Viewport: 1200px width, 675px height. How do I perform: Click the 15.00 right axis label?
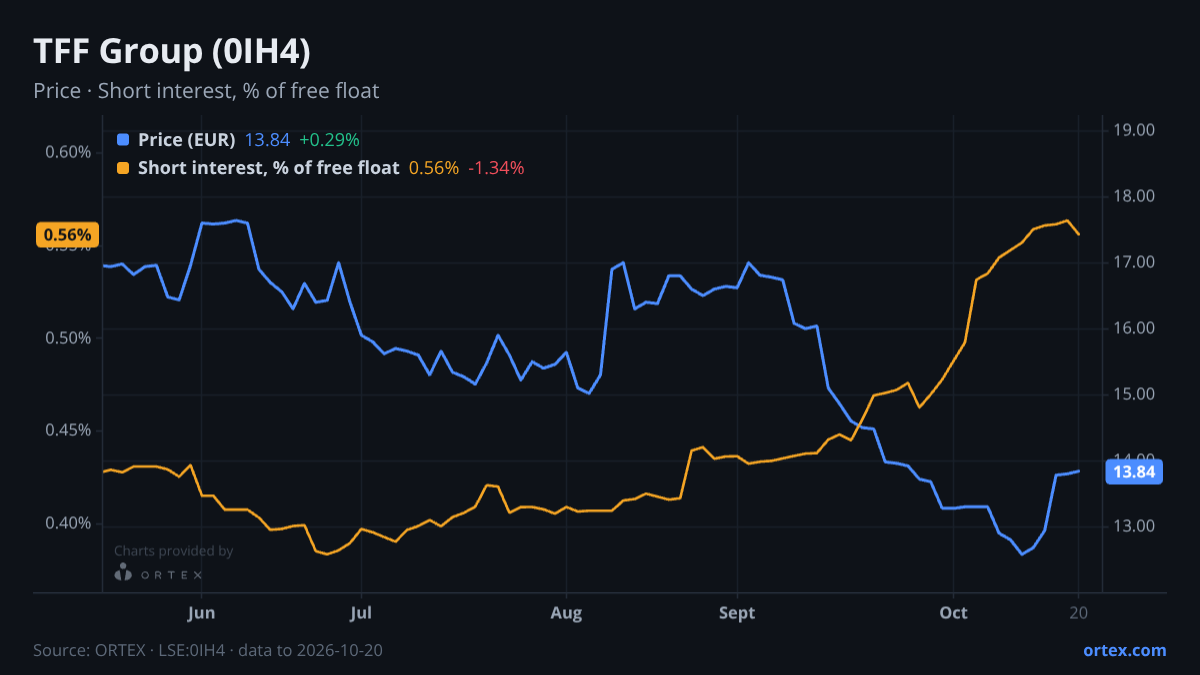coord(1135,394)
